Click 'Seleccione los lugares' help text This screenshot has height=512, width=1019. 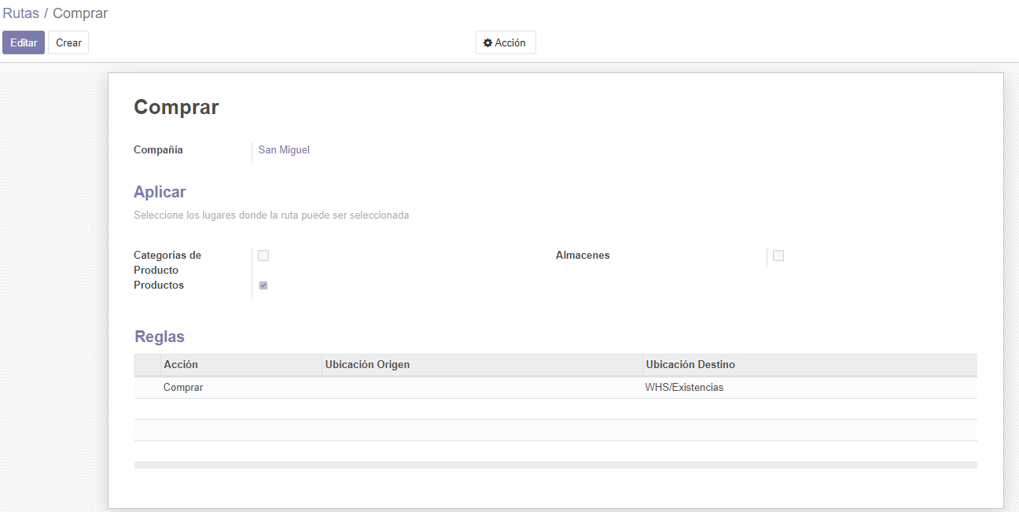point(271,215)
